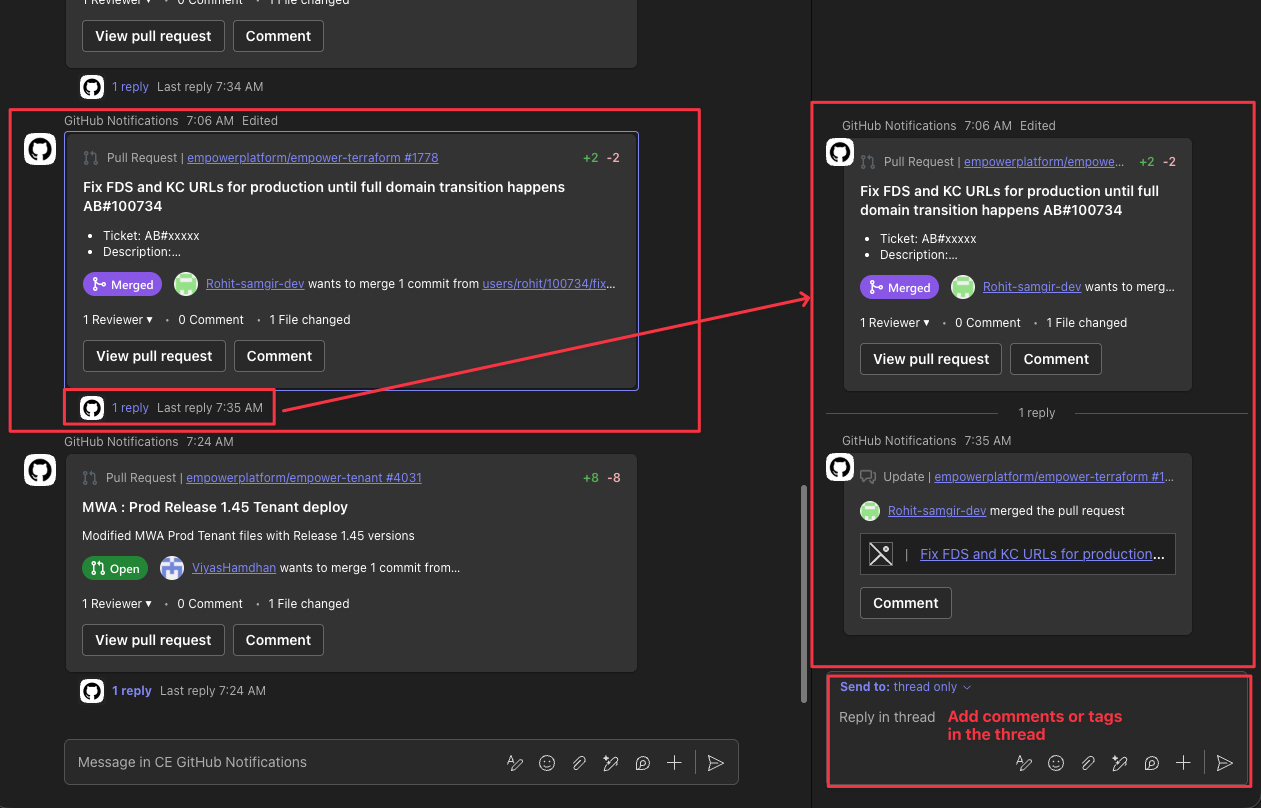Viewport: 1261px width, 808px height.
Task: Expand 1 Reviewer on terraform #1778 channel card
Action: (118, 320)
